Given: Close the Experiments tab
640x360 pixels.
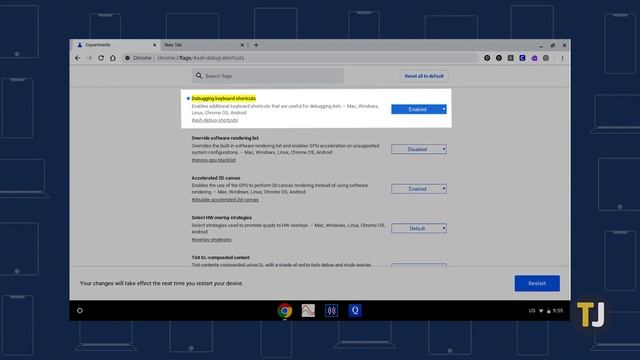Looking at the screenshot, I should coord(154,45).
